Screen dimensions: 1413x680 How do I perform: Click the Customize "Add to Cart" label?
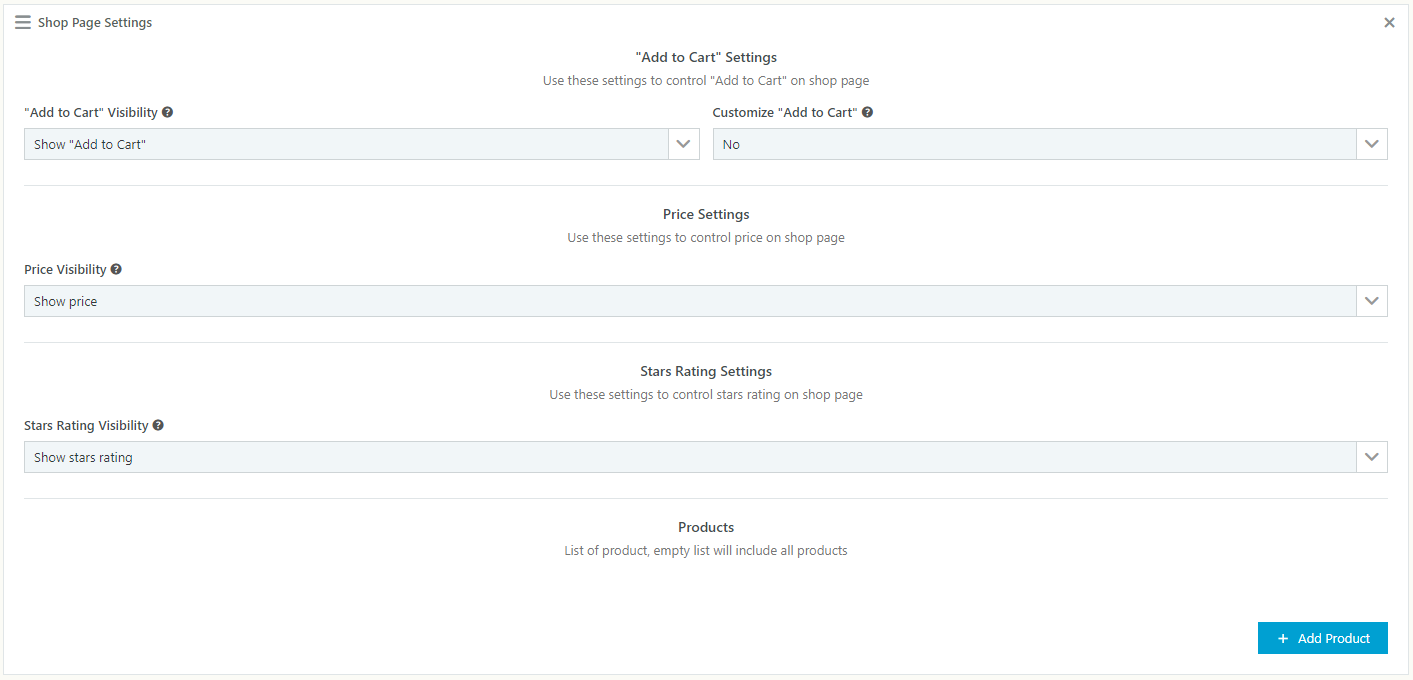coord(785,113)
